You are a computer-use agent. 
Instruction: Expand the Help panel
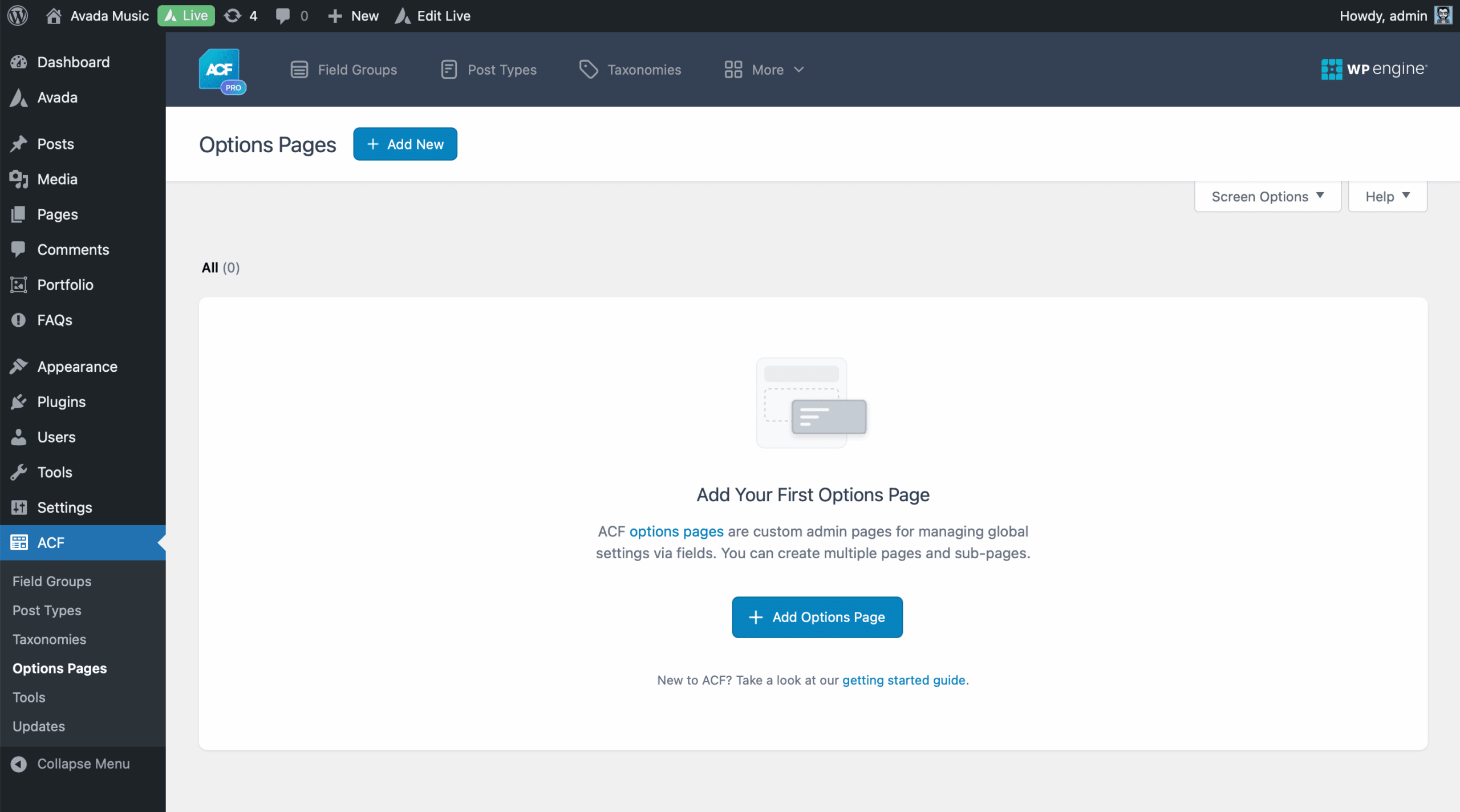[x=1387, y=196]
